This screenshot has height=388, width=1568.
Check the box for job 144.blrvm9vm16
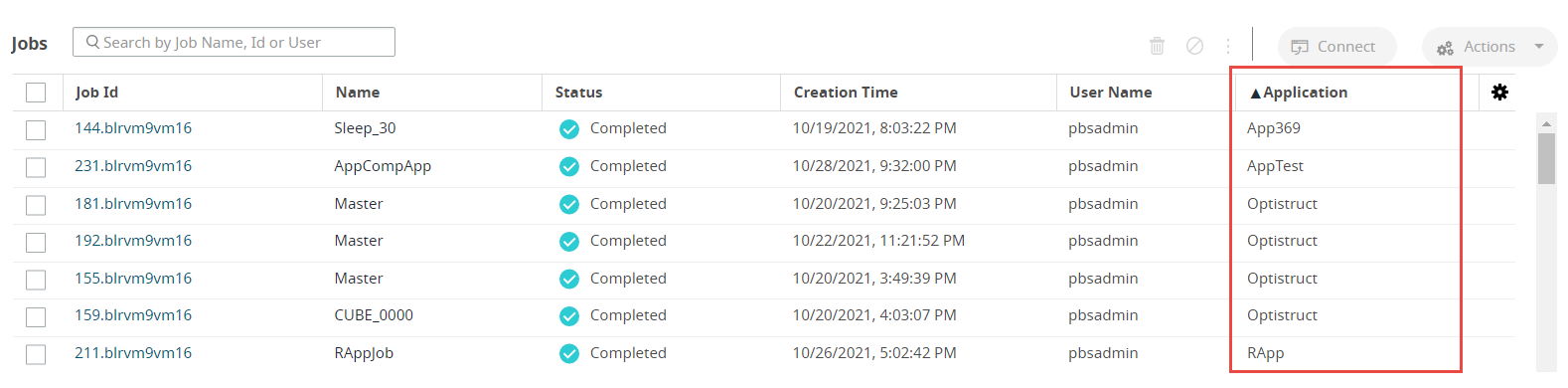pos(36,129)
